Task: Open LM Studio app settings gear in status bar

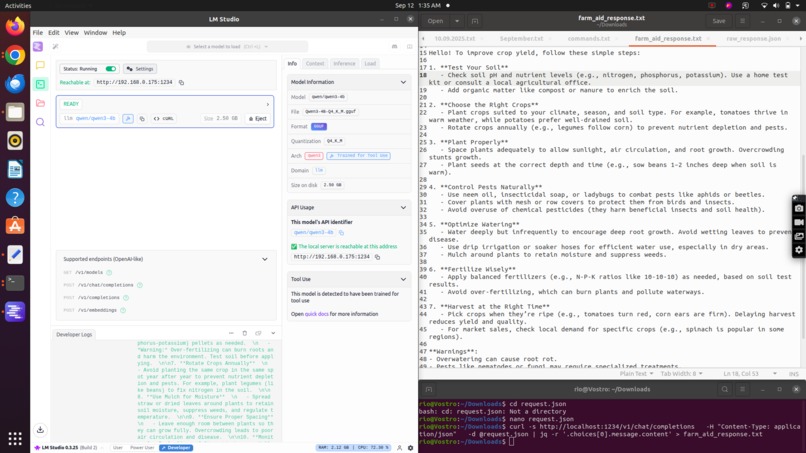Action: (x=410, y=448)
